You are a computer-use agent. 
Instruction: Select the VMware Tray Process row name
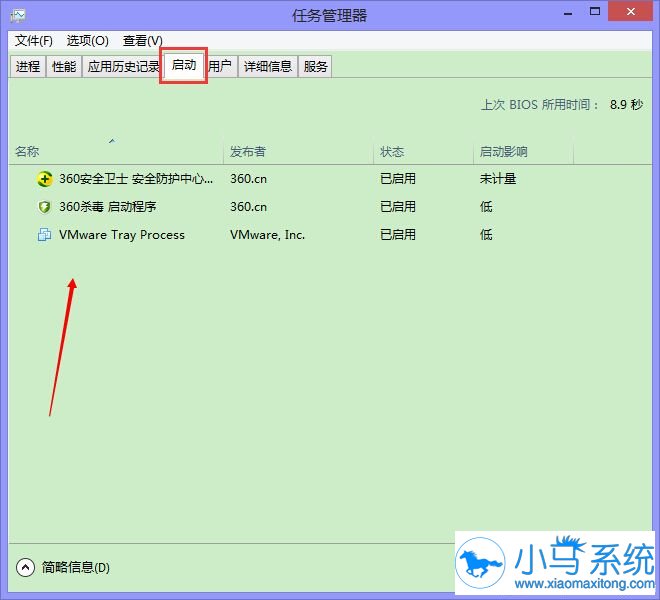(x=122, y=235)
